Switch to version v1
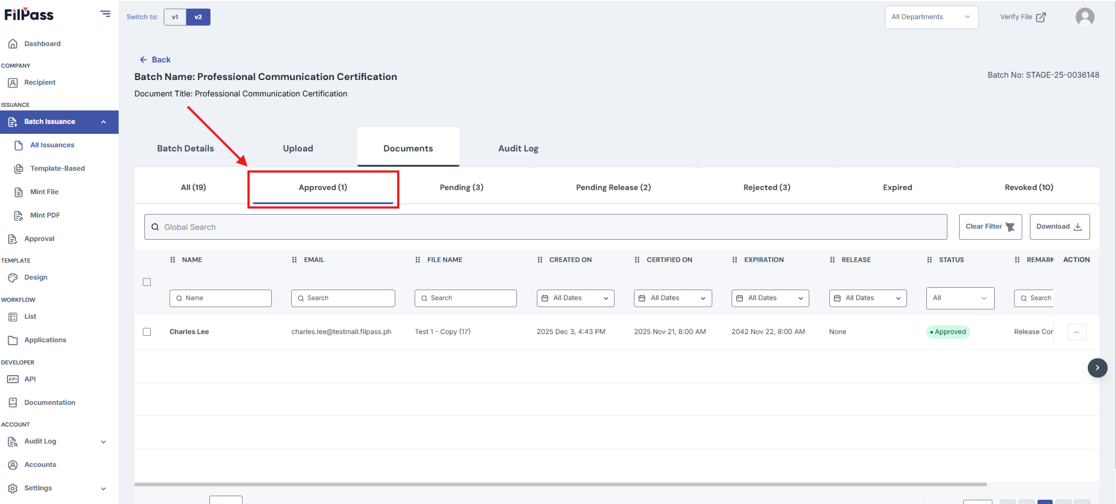The width and height of the screenshot is (1116, 504). pos(175,17)
